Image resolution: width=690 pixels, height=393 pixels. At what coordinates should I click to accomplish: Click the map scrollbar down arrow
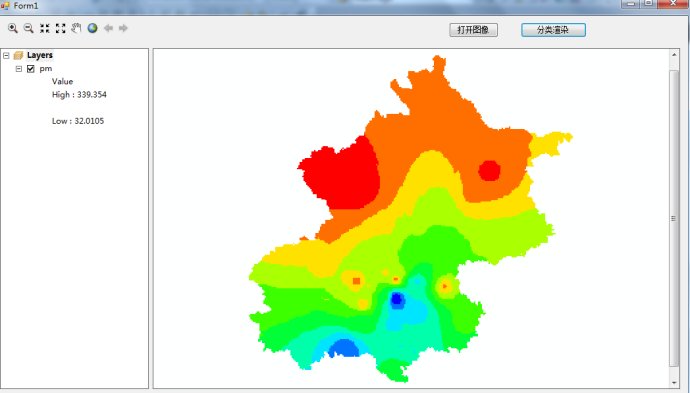[674, 383]
